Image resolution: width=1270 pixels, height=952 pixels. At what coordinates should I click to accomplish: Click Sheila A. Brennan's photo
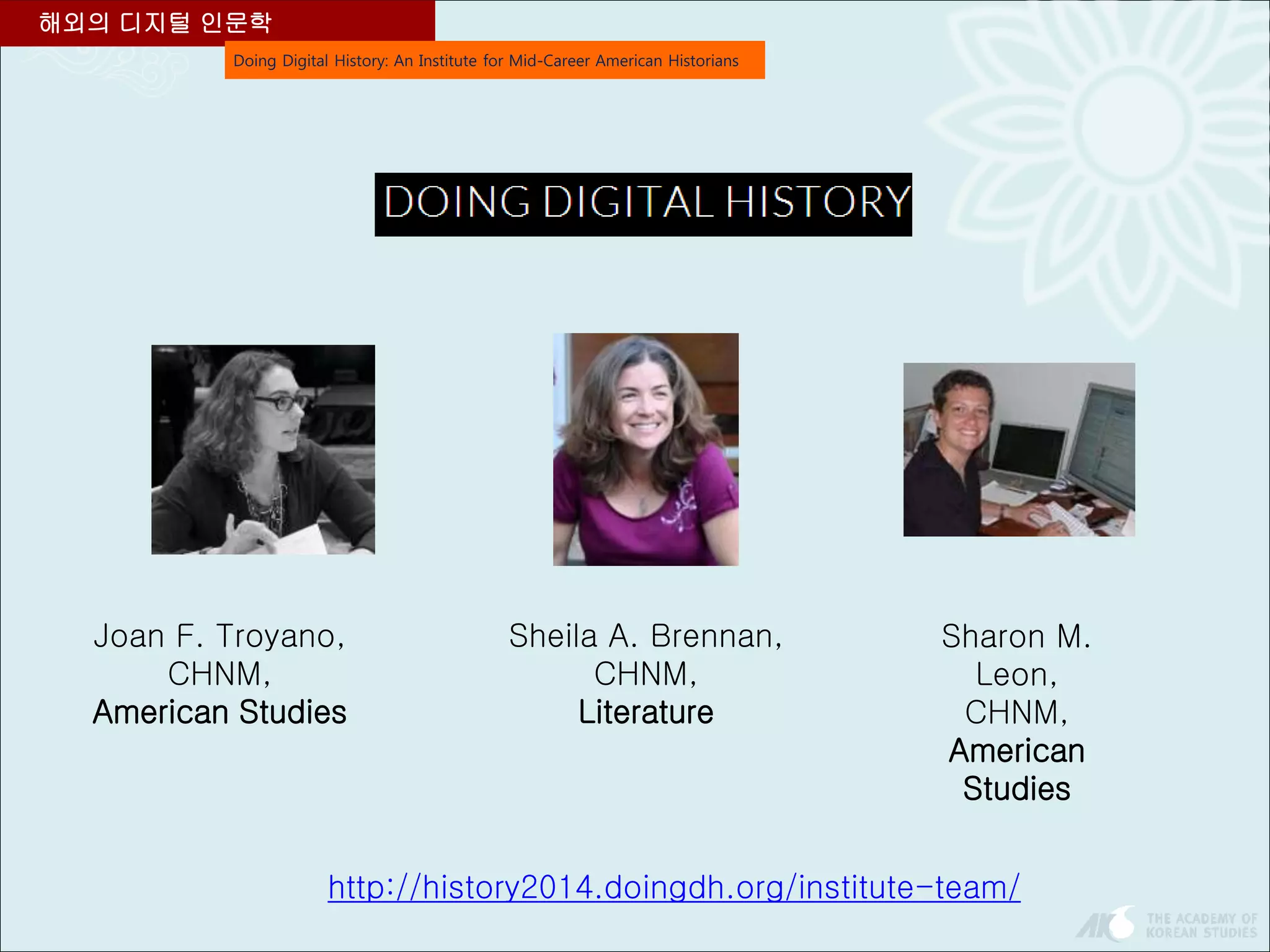pos(646,449)
